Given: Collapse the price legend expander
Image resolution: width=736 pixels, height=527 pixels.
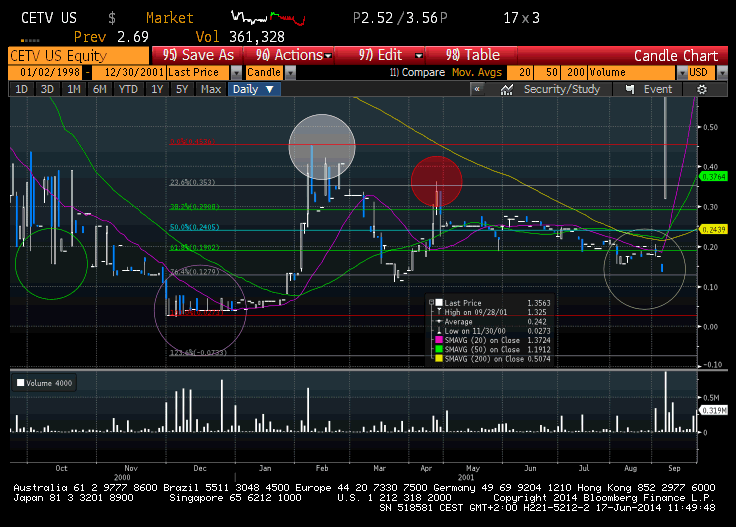Looking at the screenshot, I should (x=431, y=303).
